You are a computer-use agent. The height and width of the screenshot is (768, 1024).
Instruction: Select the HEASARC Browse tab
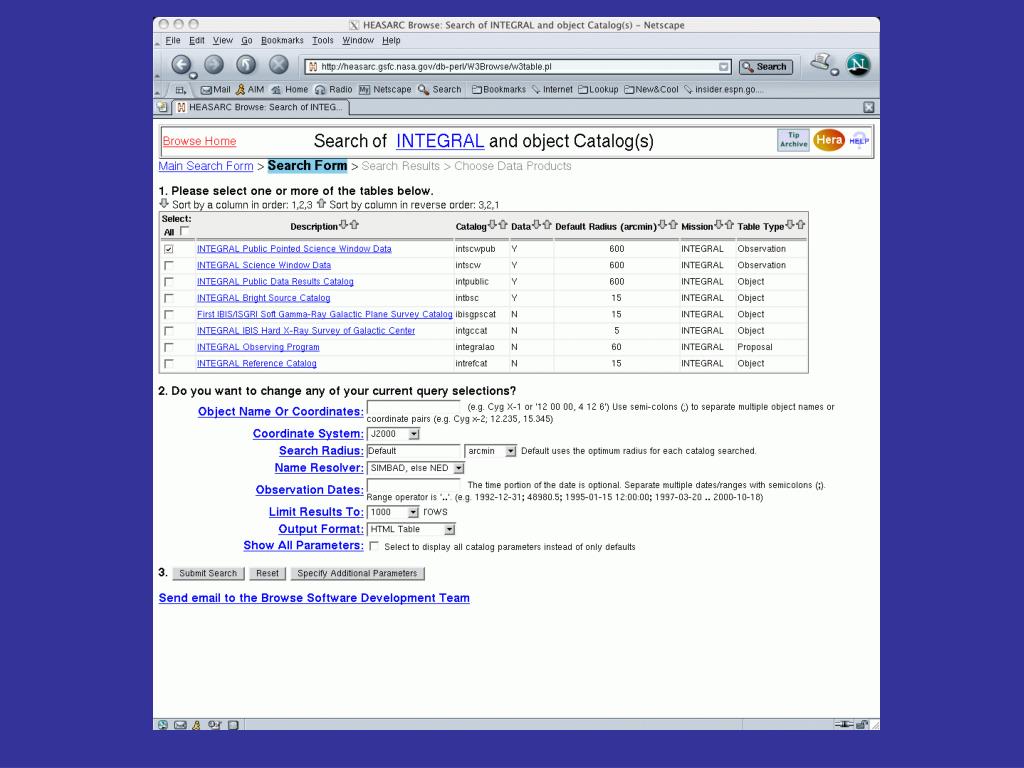coord(261,107)
